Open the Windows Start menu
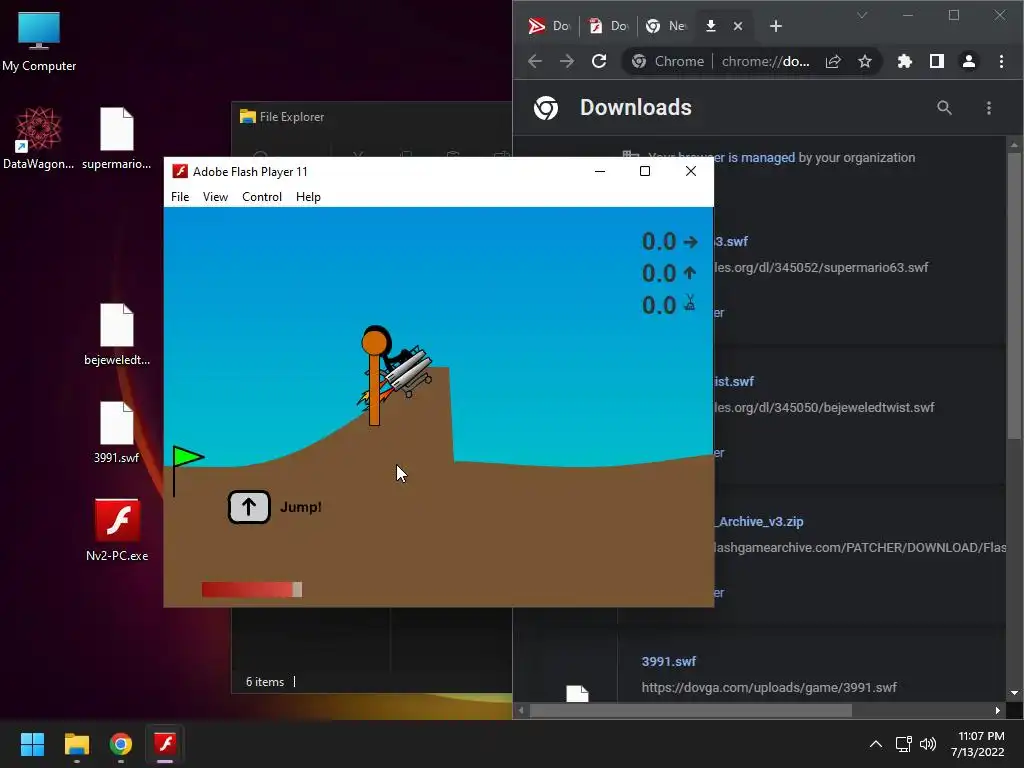The width and height of the screenshot is (1024, 768). tap(32, 744)
